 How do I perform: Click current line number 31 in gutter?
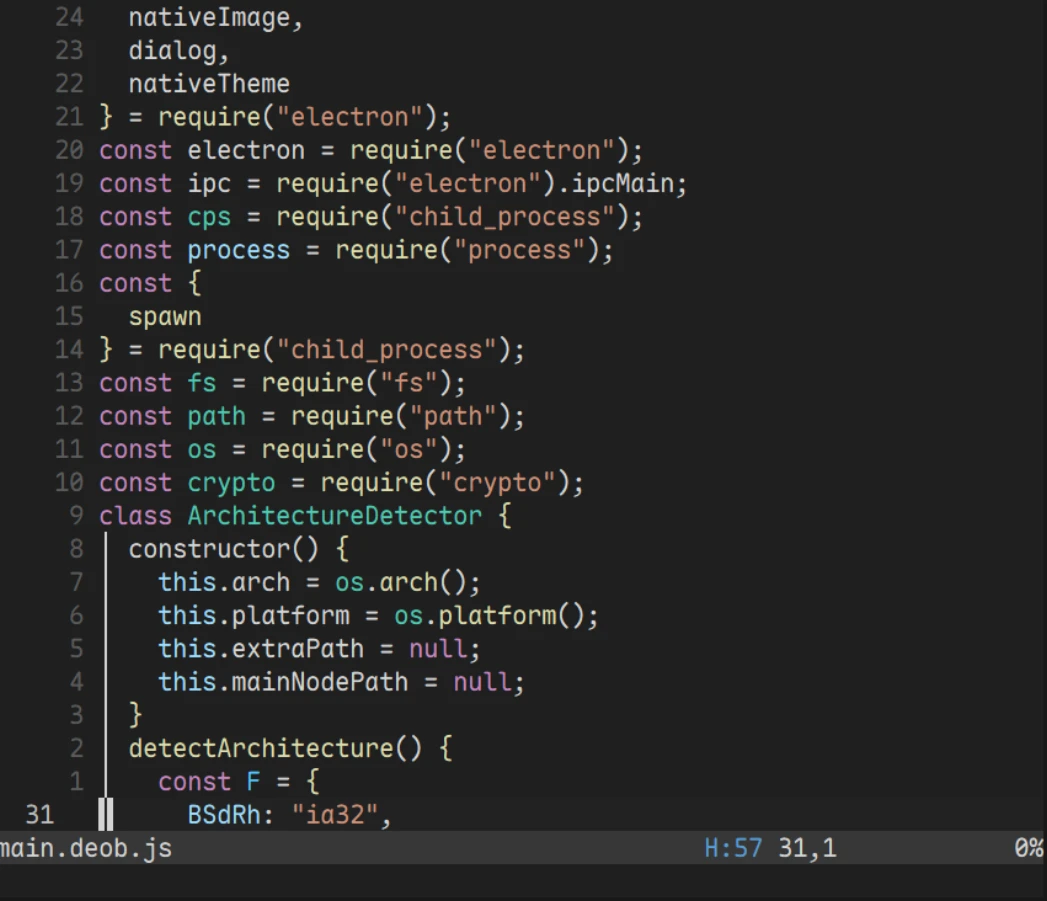(x=39, y=815)
